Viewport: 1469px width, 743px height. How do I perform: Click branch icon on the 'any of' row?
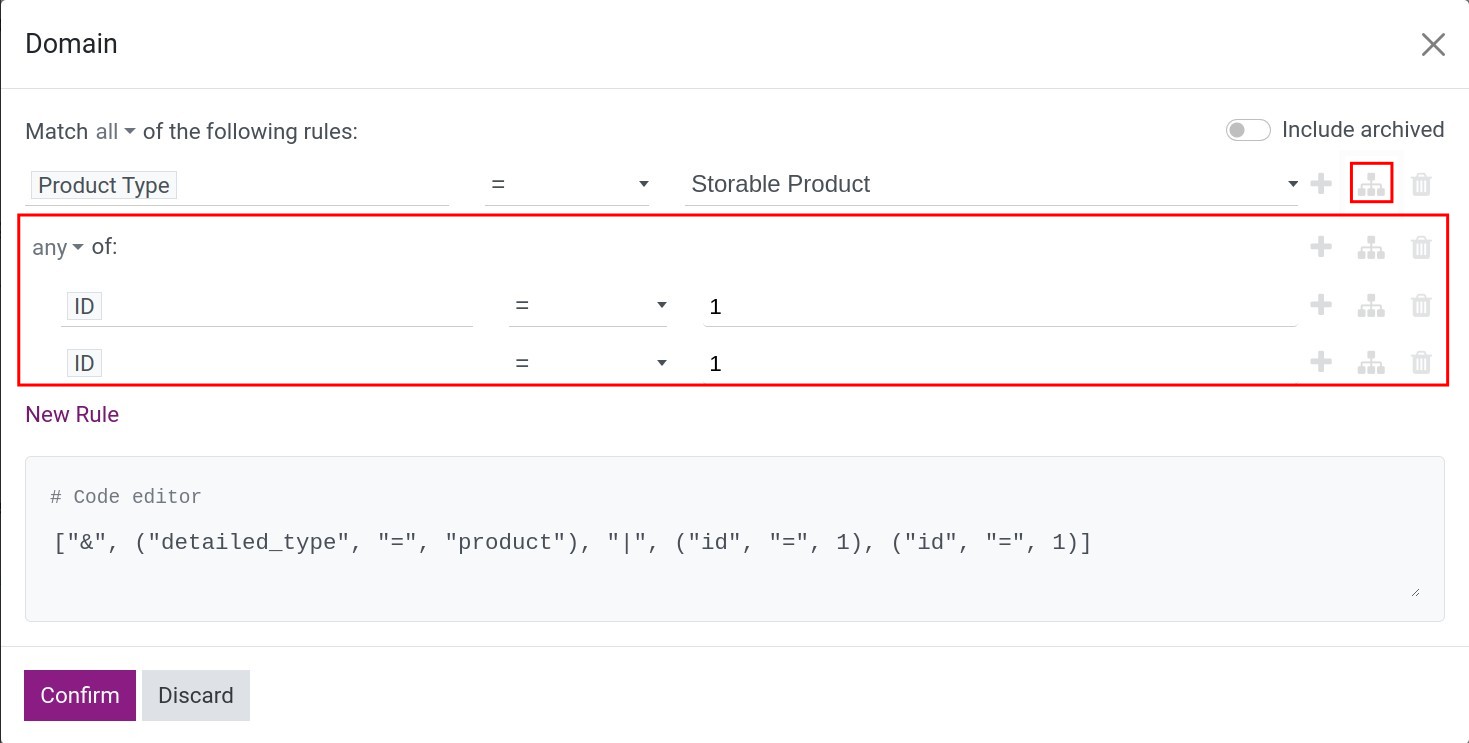[1371, 248]
